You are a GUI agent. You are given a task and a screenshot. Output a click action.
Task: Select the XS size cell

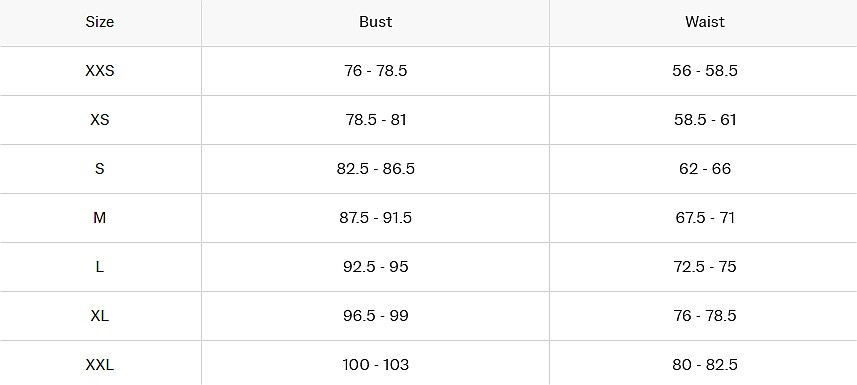100,120
